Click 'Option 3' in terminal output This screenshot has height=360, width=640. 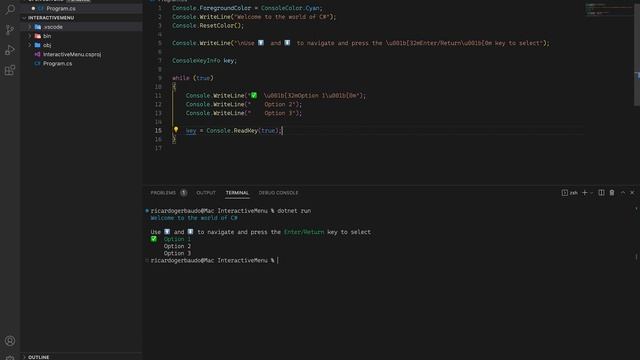177,253
